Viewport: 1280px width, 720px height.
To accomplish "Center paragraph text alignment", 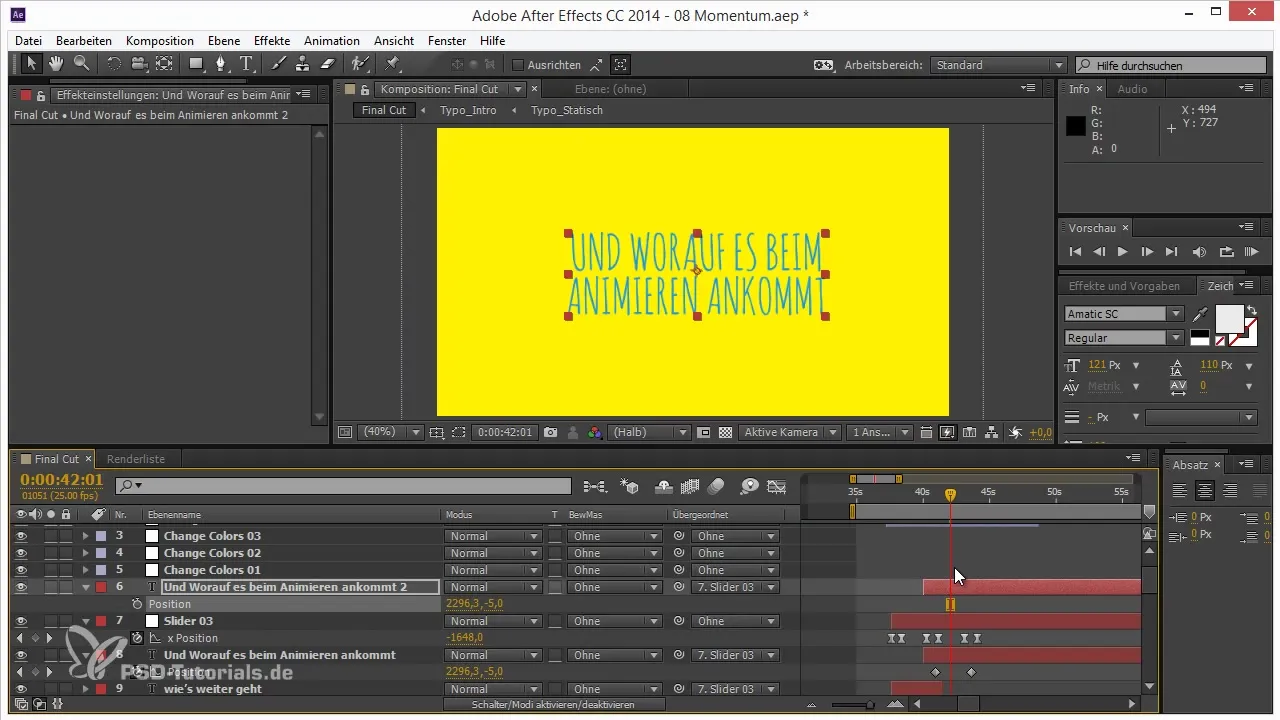I will pos(1205,491).
